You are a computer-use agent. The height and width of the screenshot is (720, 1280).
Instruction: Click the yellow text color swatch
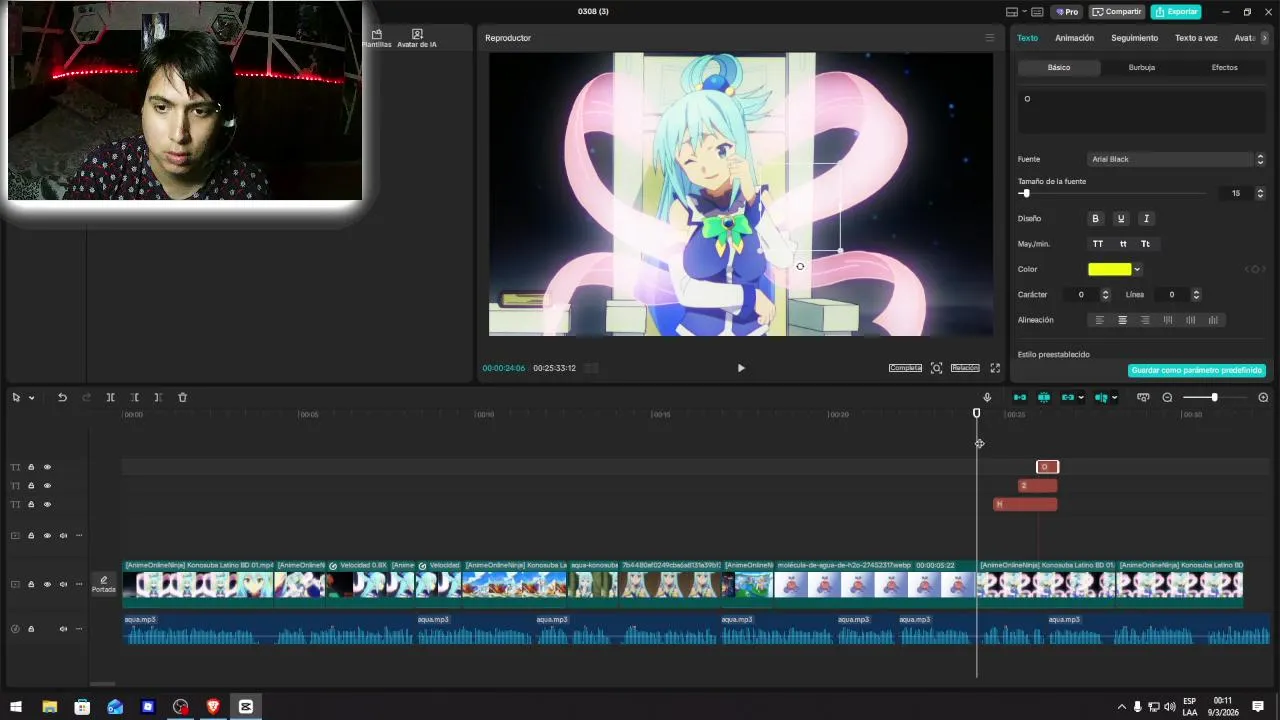tap(1109, 269)
